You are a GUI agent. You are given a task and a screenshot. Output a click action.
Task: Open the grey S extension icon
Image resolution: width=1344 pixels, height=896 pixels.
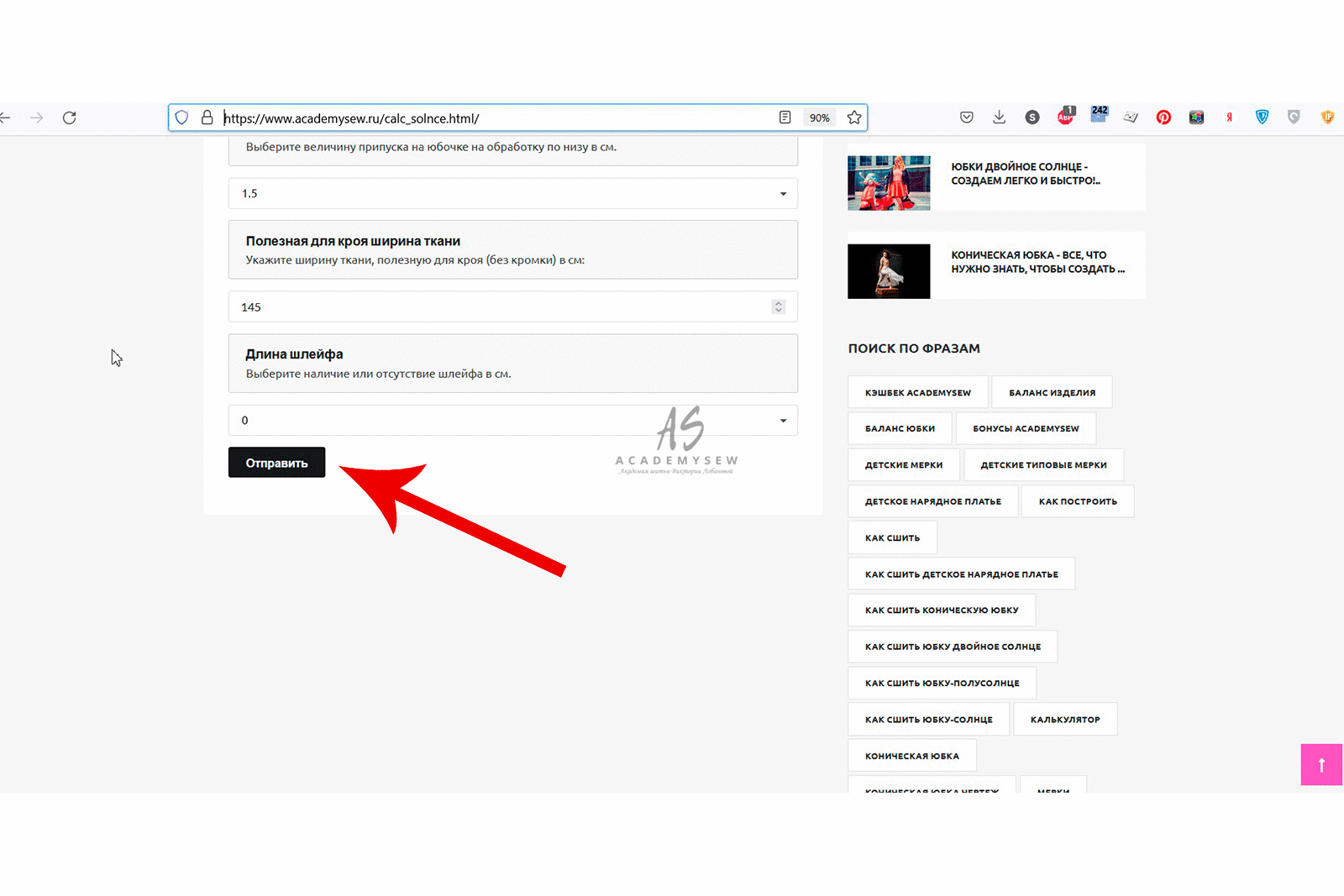(x=1032, y=118)
